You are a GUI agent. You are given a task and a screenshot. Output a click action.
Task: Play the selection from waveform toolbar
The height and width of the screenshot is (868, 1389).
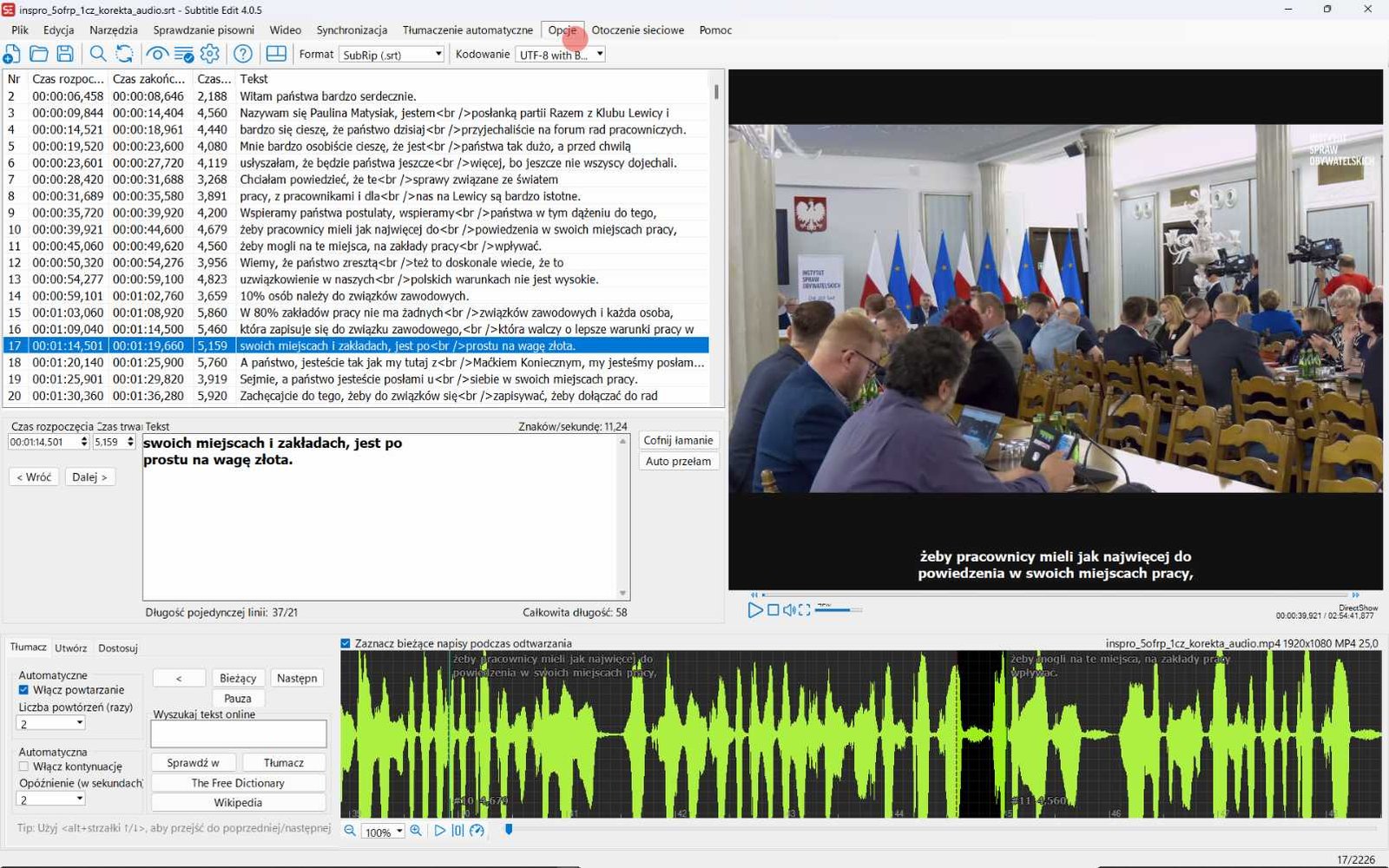439,831
